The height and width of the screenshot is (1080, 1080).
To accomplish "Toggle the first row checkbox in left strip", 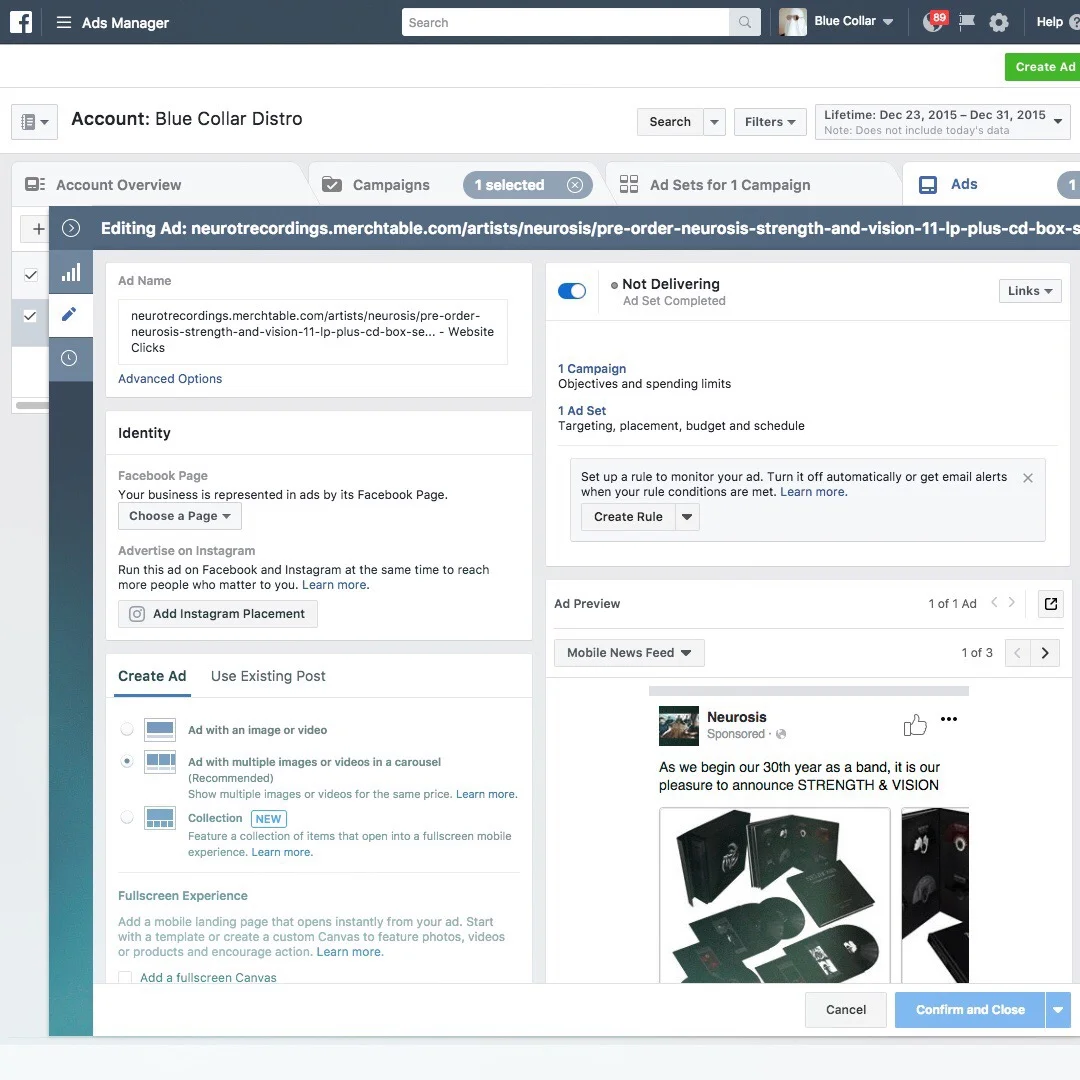I will pos(30,275).
